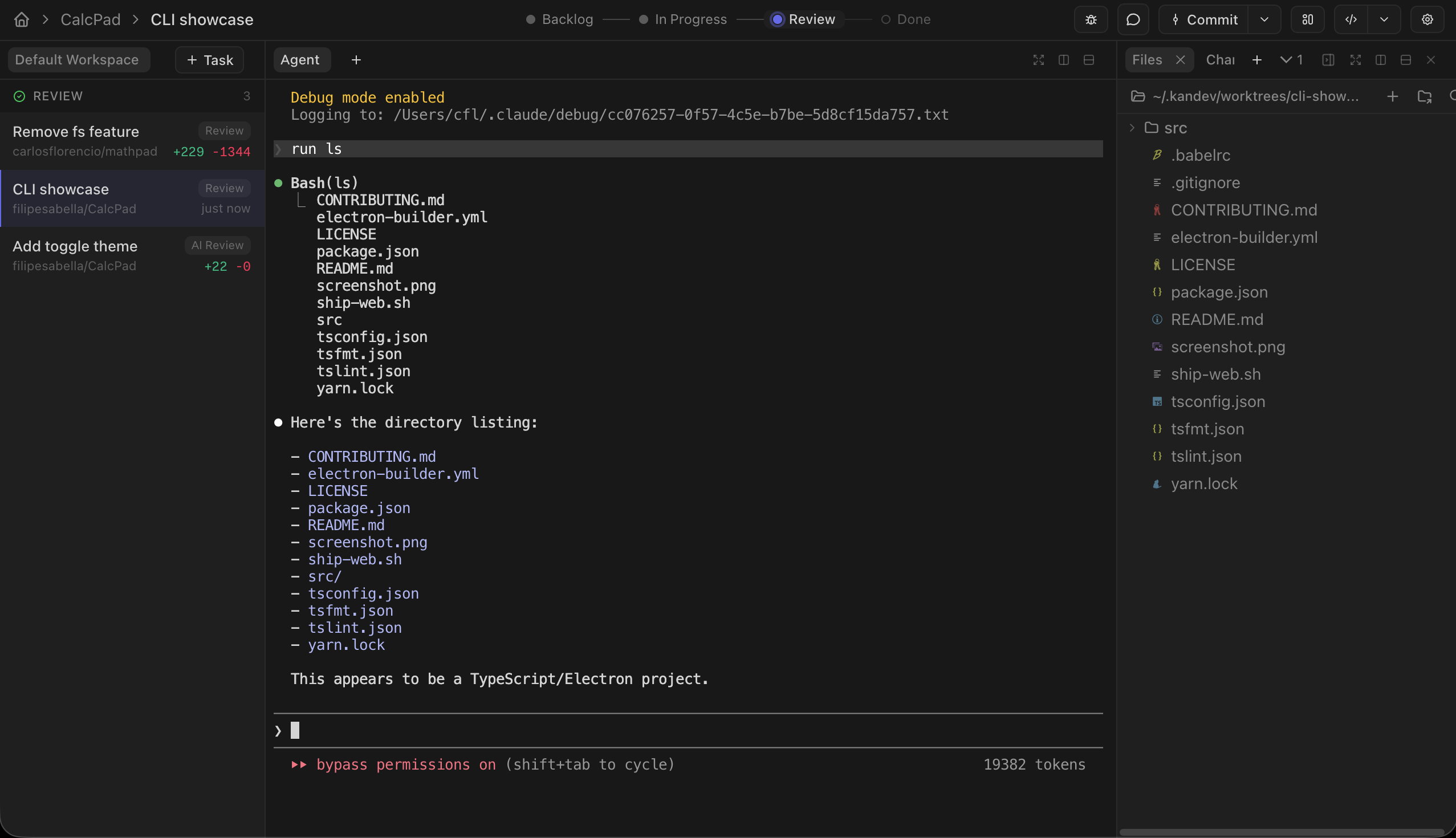Click README.md in the agent's directory listing
Screen dimensions: 1456x838
point(346,525)
